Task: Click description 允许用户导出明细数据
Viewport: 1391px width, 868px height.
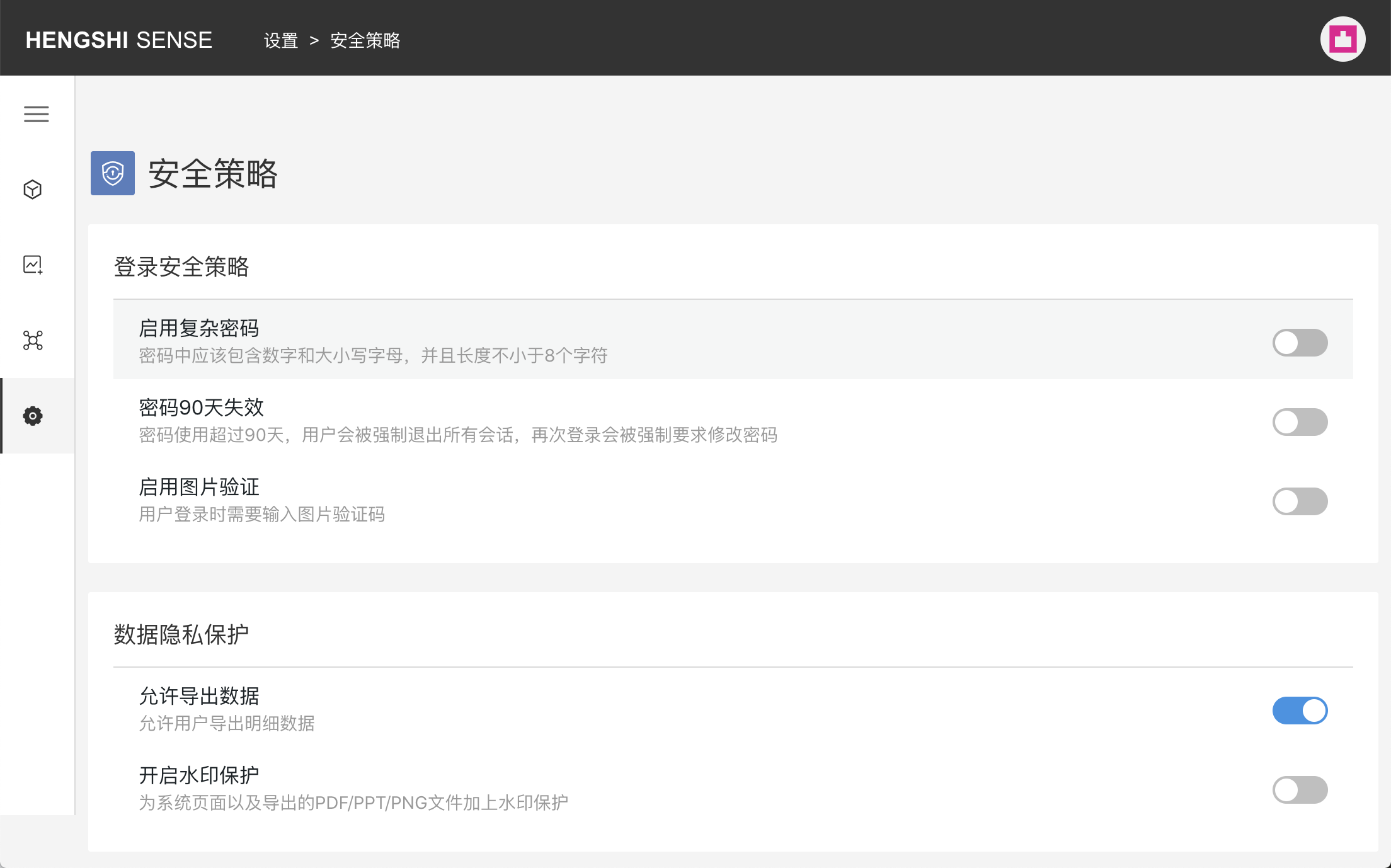Action: (x=227, y=724)
